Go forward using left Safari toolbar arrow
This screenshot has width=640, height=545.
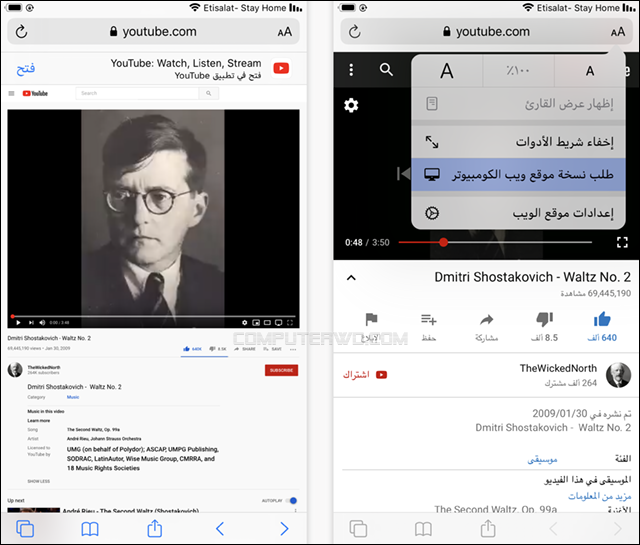point(284,529)
